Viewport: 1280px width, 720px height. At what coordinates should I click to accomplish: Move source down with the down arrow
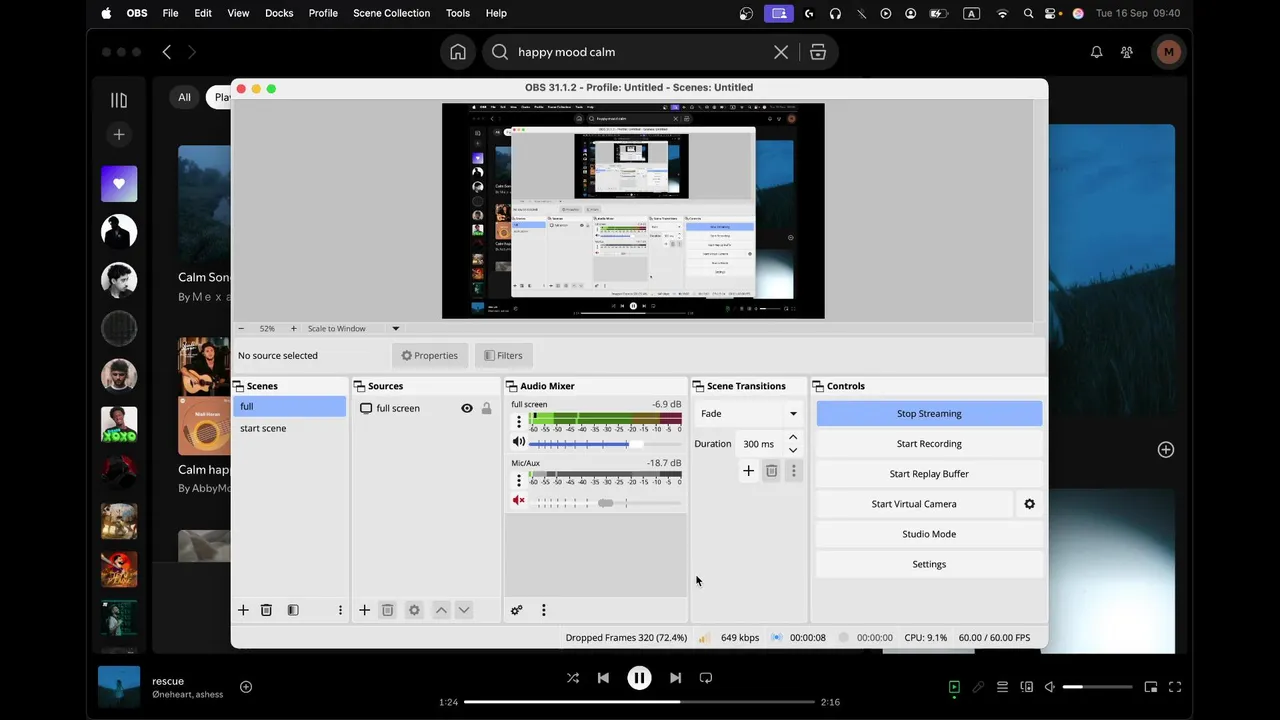point(464,610)
